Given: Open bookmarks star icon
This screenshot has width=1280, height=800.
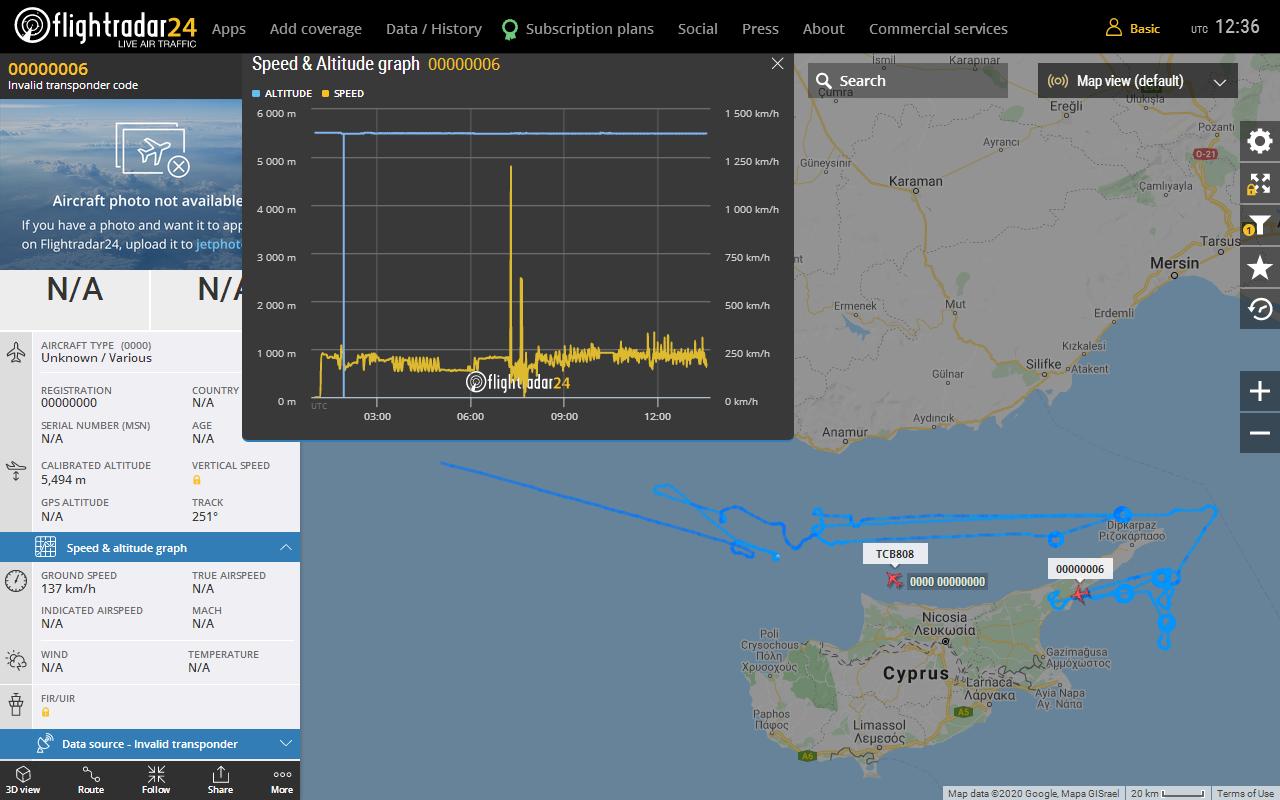Looking at the screenshot, I should pos(1260,267).
